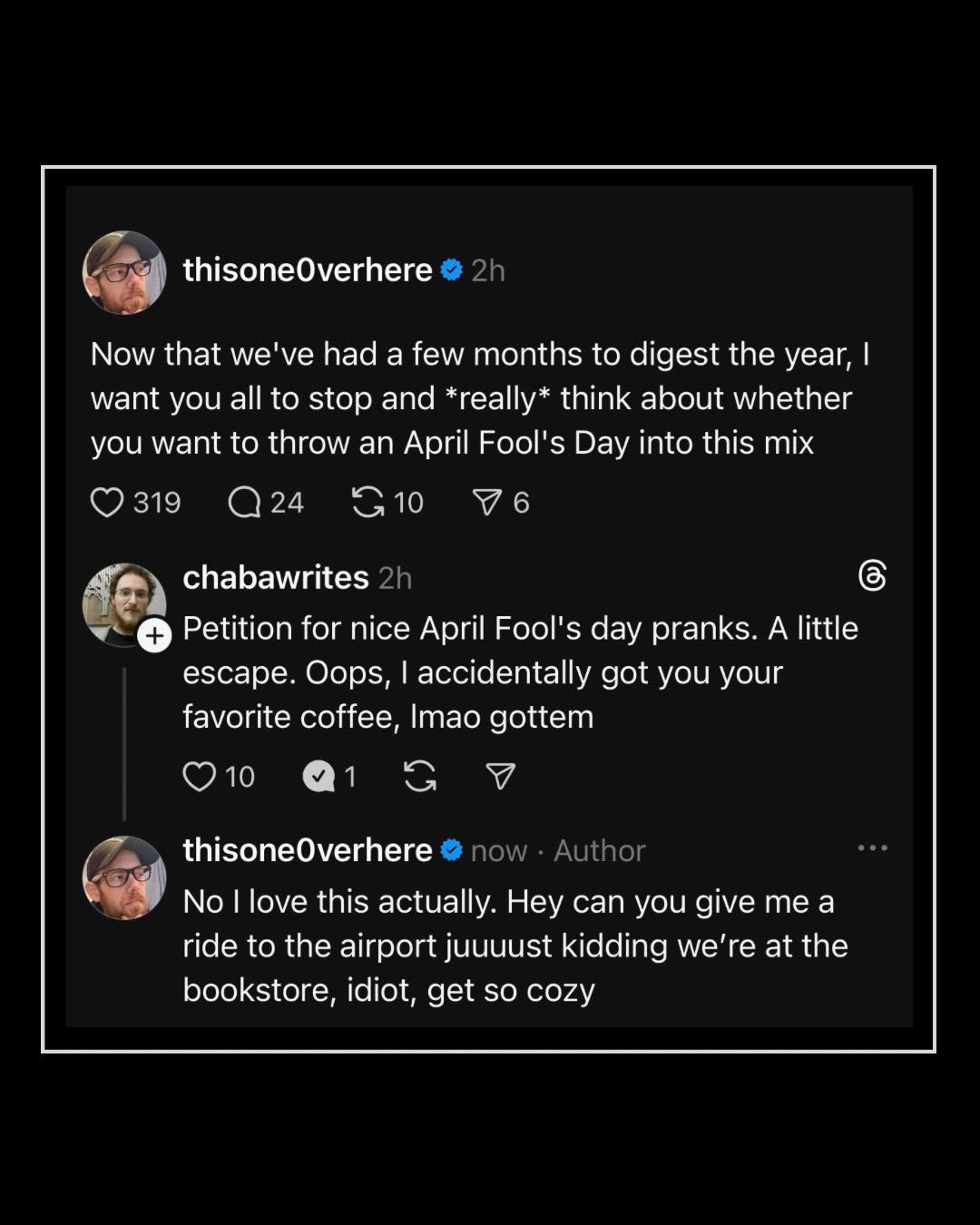
Task: Repost the main thisone0verhere post
Action: pyautogui.click(x=367, y=502)
